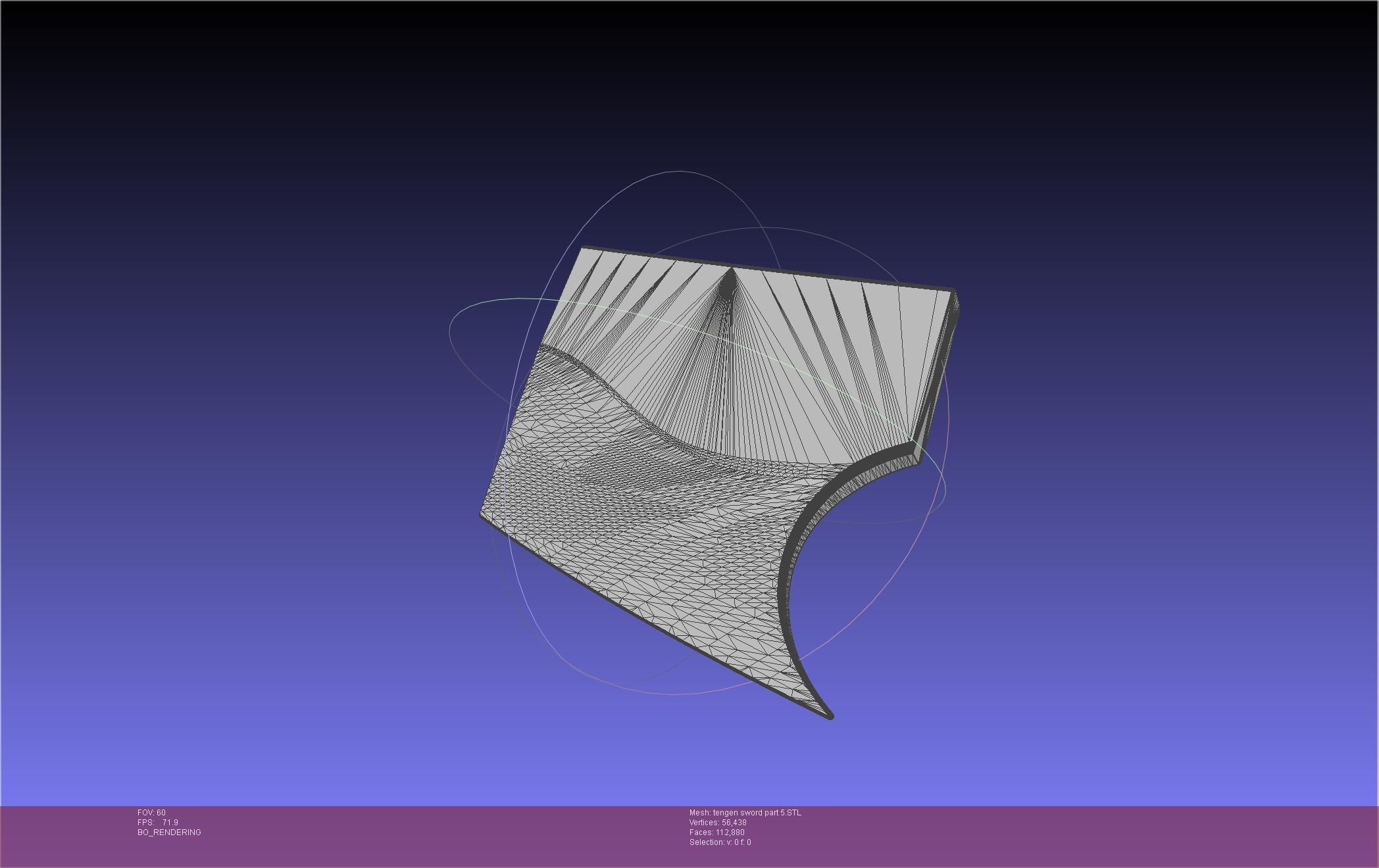Click the pointed bottom tip of the mesh
Viewport: 1379px width, 868px height.
click(x=830, y=716)
